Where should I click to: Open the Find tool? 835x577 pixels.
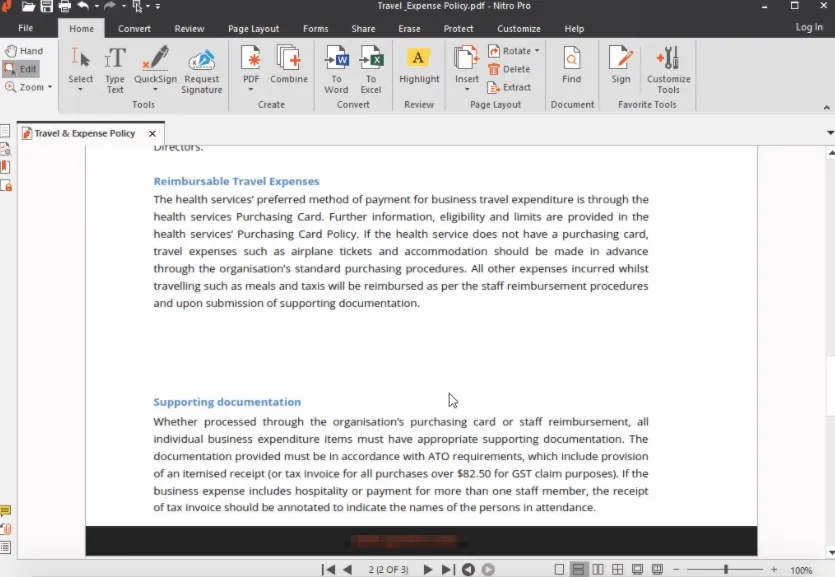(571, 65)
